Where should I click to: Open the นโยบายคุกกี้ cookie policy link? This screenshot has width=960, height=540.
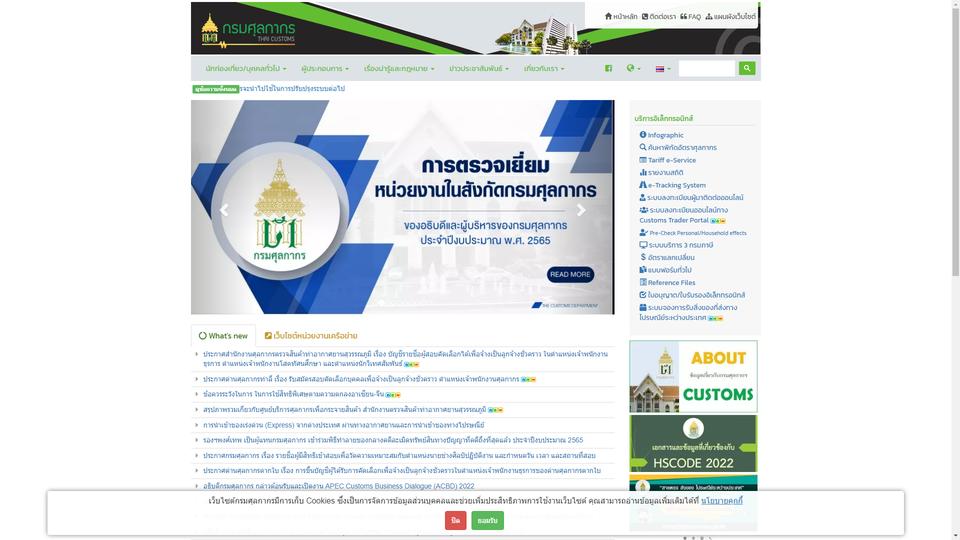(721, 501)
